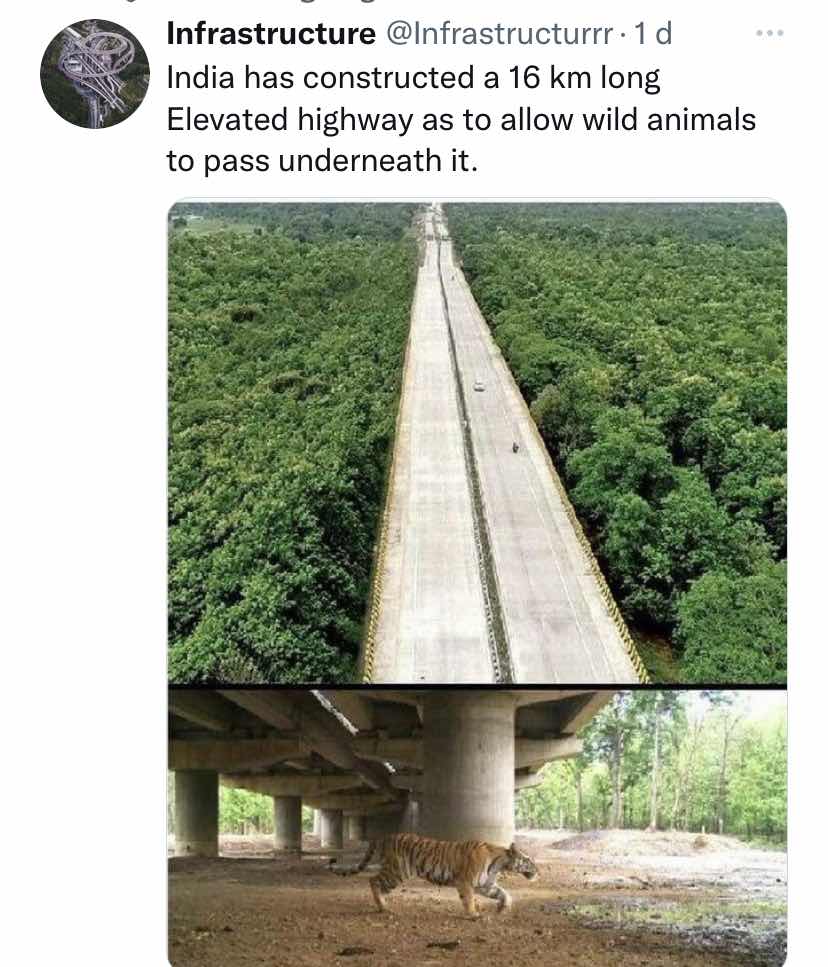
Task: Click the motorcycle on the highway lane
Action: click(515, 446)
